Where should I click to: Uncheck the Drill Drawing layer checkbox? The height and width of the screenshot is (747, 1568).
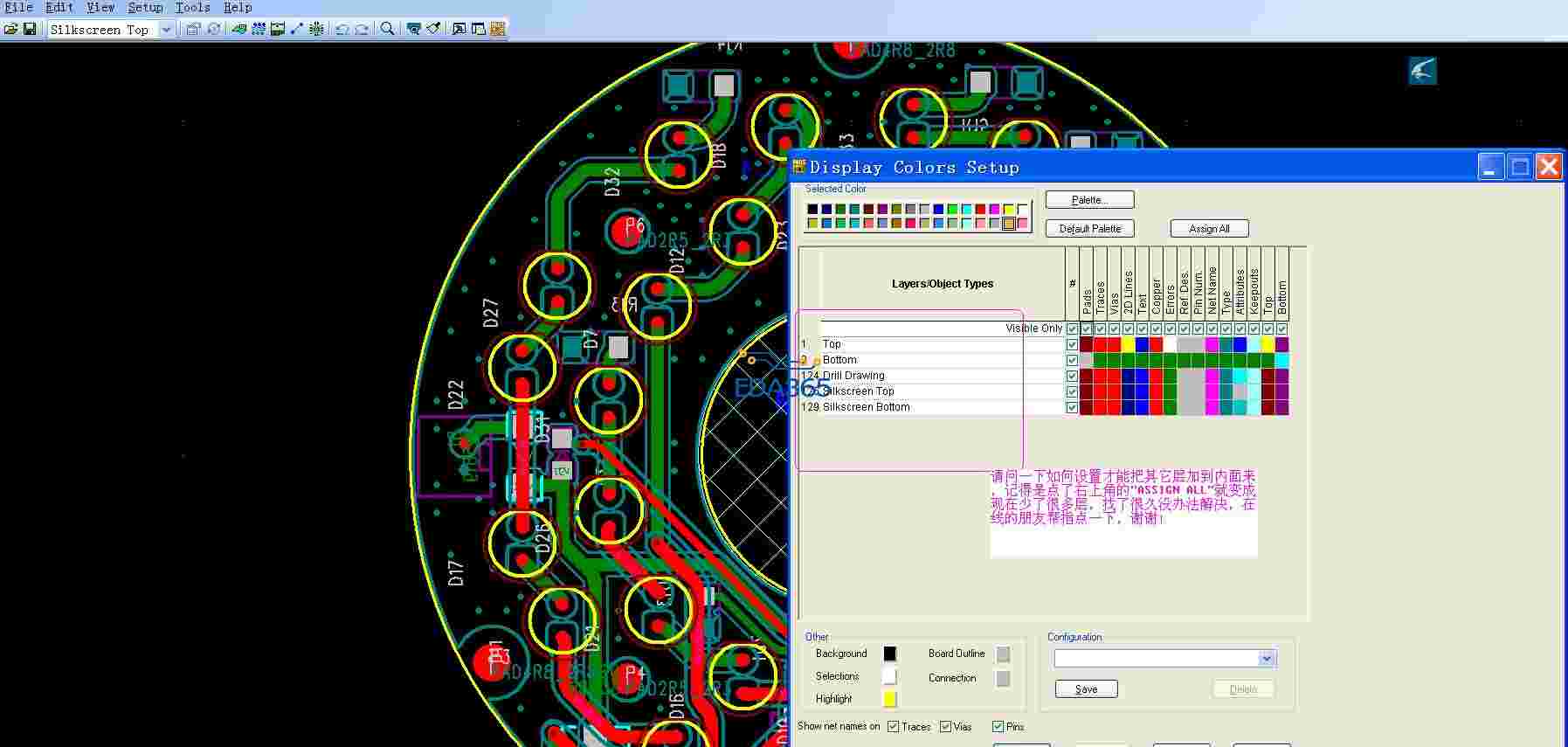pyautogui.click(x=1072, y=376)
